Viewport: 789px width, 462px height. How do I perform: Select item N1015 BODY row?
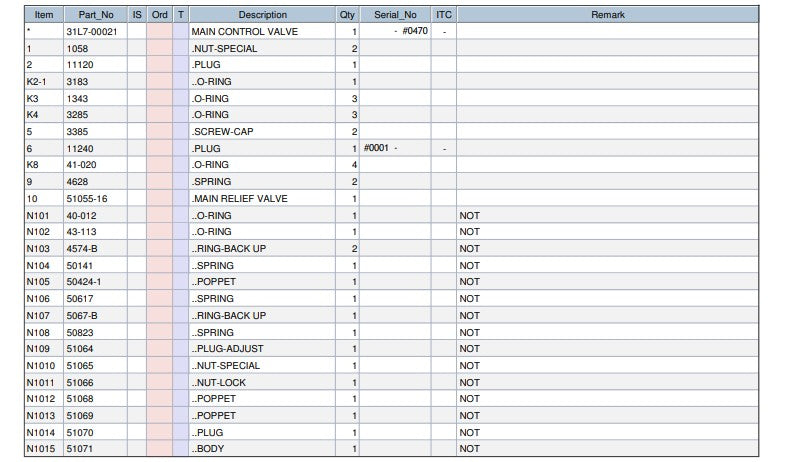click(391, 448)
